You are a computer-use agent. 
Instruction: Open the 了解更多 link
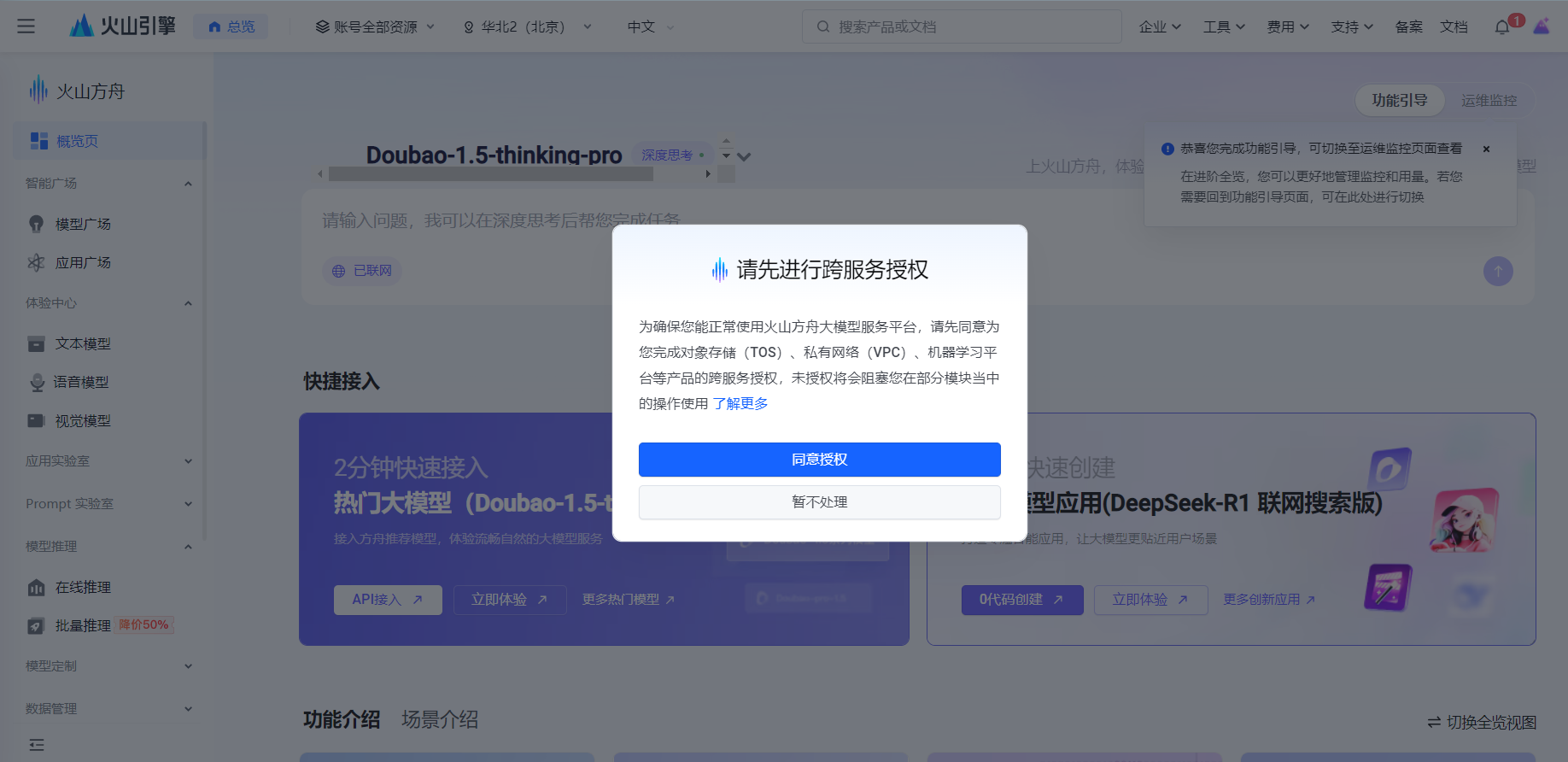coord(740,403)
